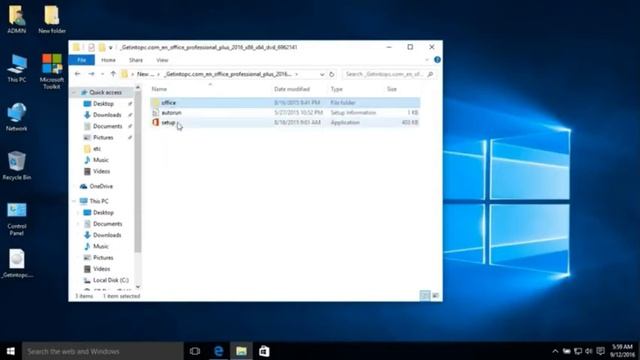Expand Desktop under This PC
Viewport: 640px width, 360px height.
coord(78,213)
